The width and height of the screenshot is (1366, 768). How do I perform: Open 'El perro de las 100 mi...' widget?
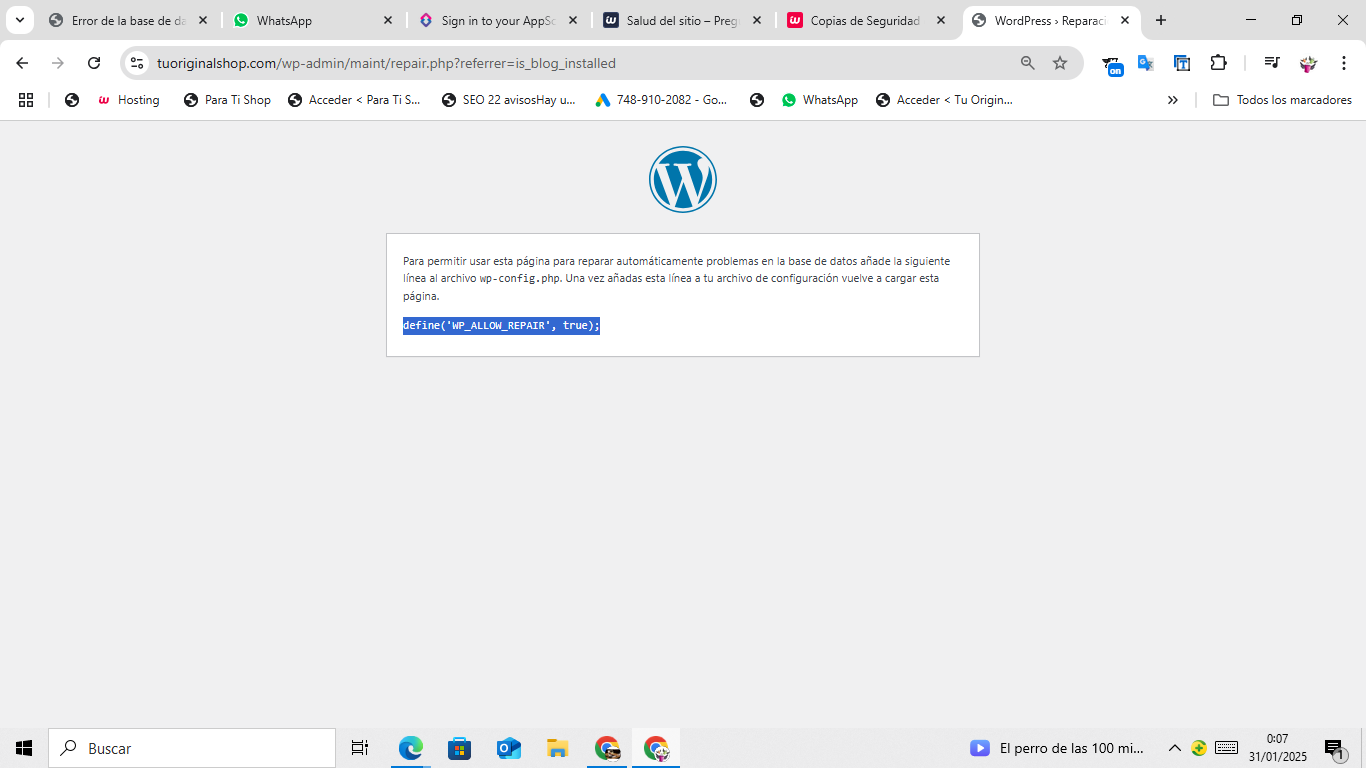point(1057,748)
